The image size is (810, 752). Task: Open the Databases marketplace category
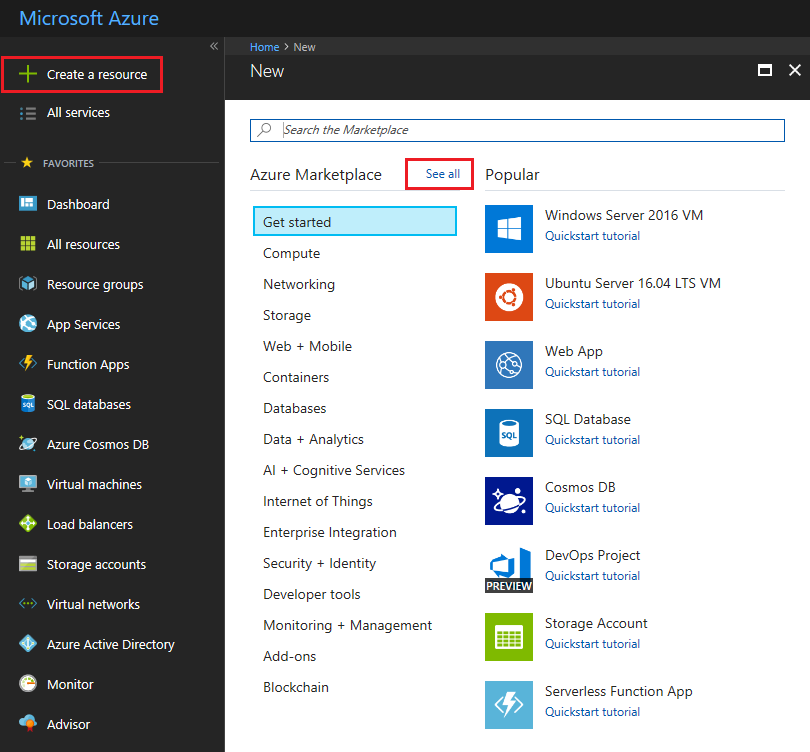click(295, 408)
